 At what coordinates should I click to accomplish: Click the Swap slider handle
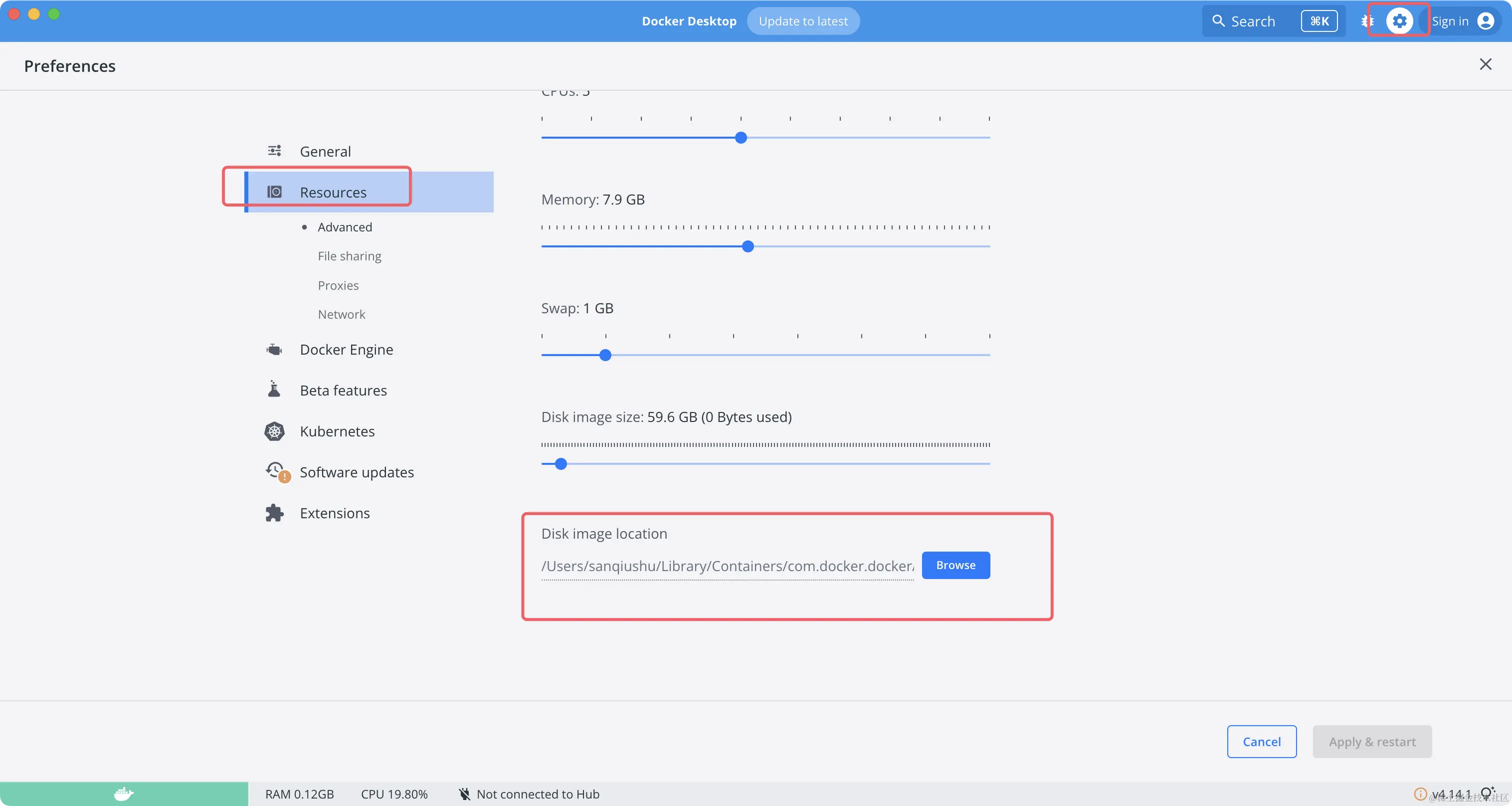point(605,355)
